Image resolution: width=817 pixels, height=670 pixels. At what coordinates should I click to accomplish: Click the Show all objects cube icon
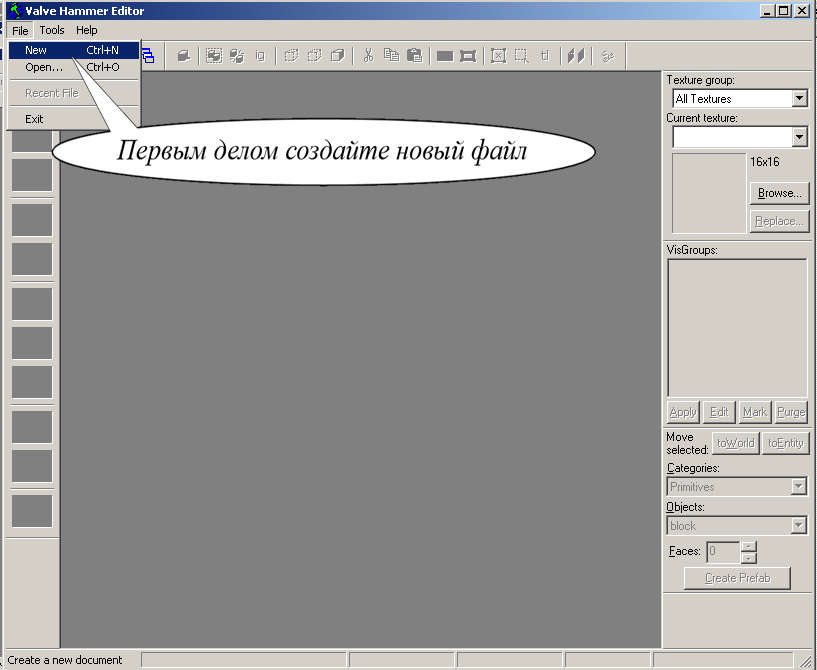[x=338, y=55]
